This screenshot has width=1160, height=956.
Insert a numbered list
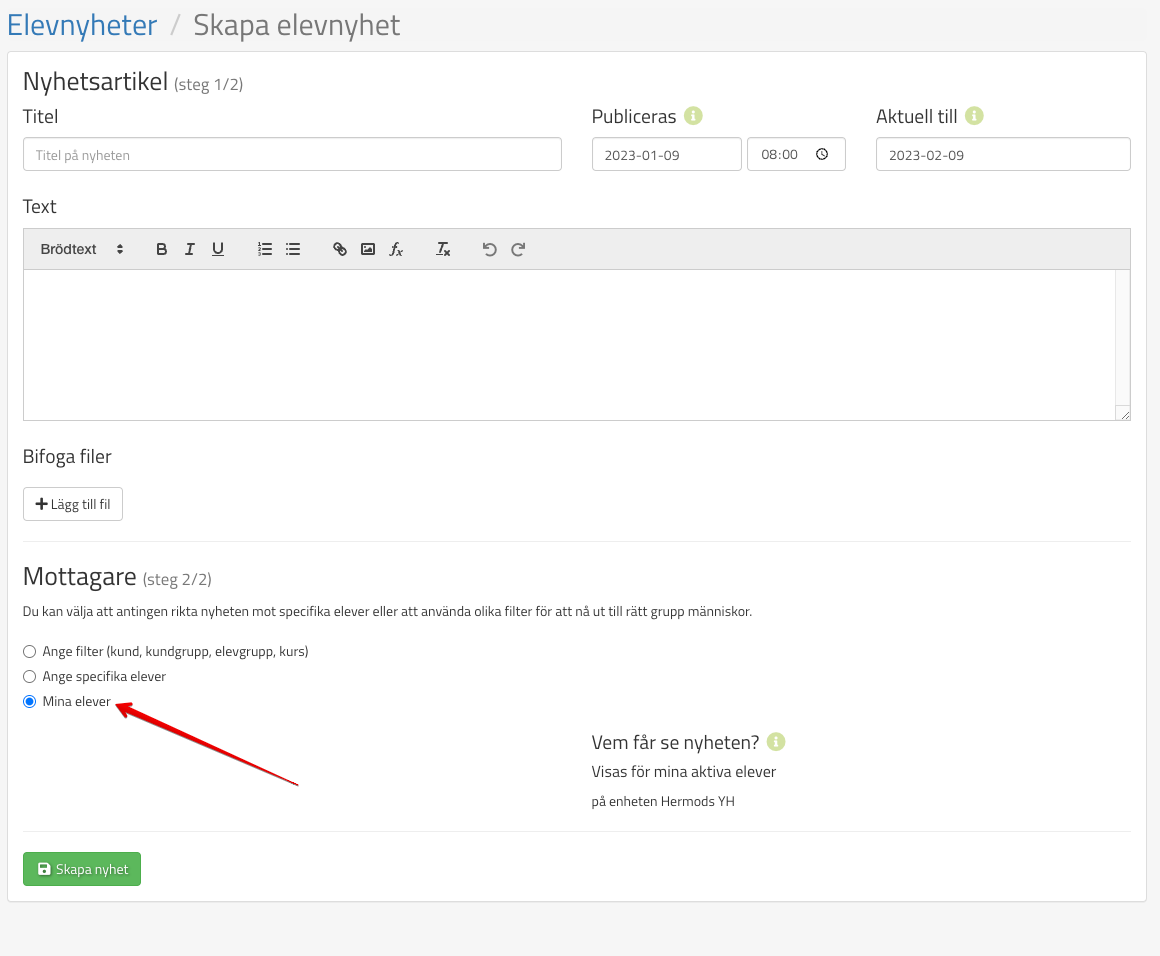point(265,249)
